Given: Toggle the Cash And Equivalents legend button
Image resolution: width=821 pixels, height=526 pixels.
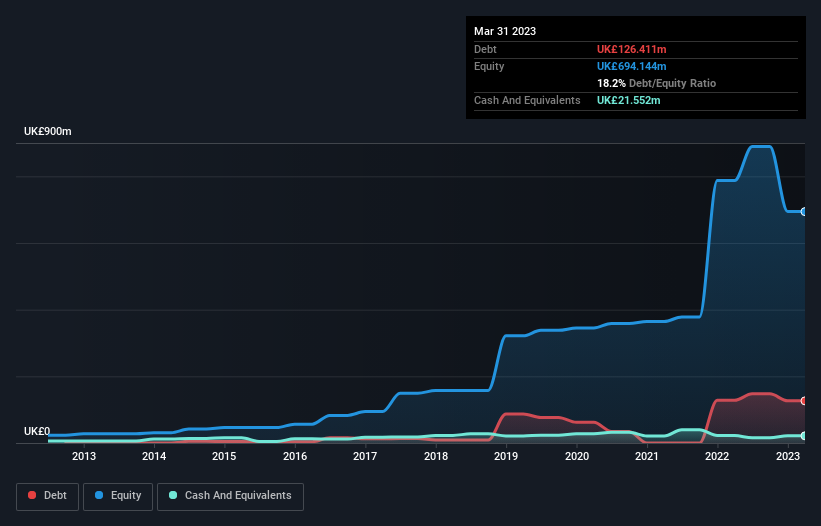Looking at the screenshot, I should [230, 496].
